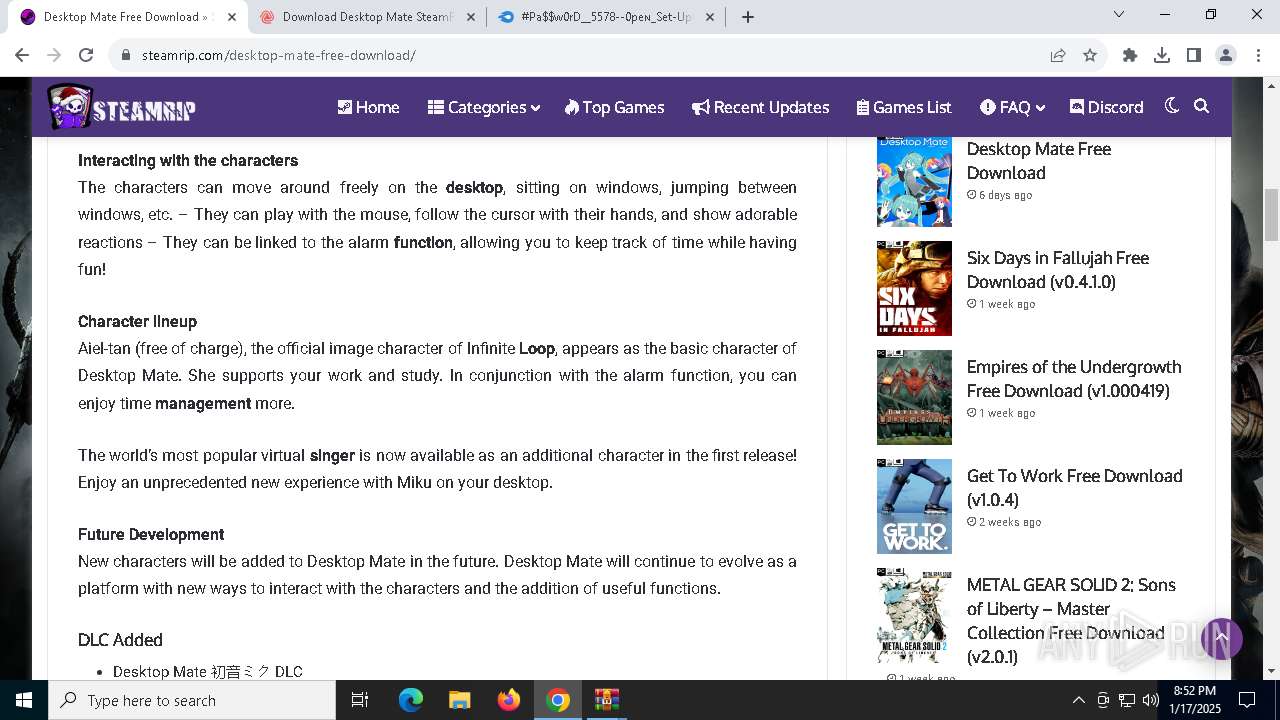Viewport: 1280px width, 720px height.
Task: Toggle Chrome side panel icon
Action: [x=1194, y=55]
